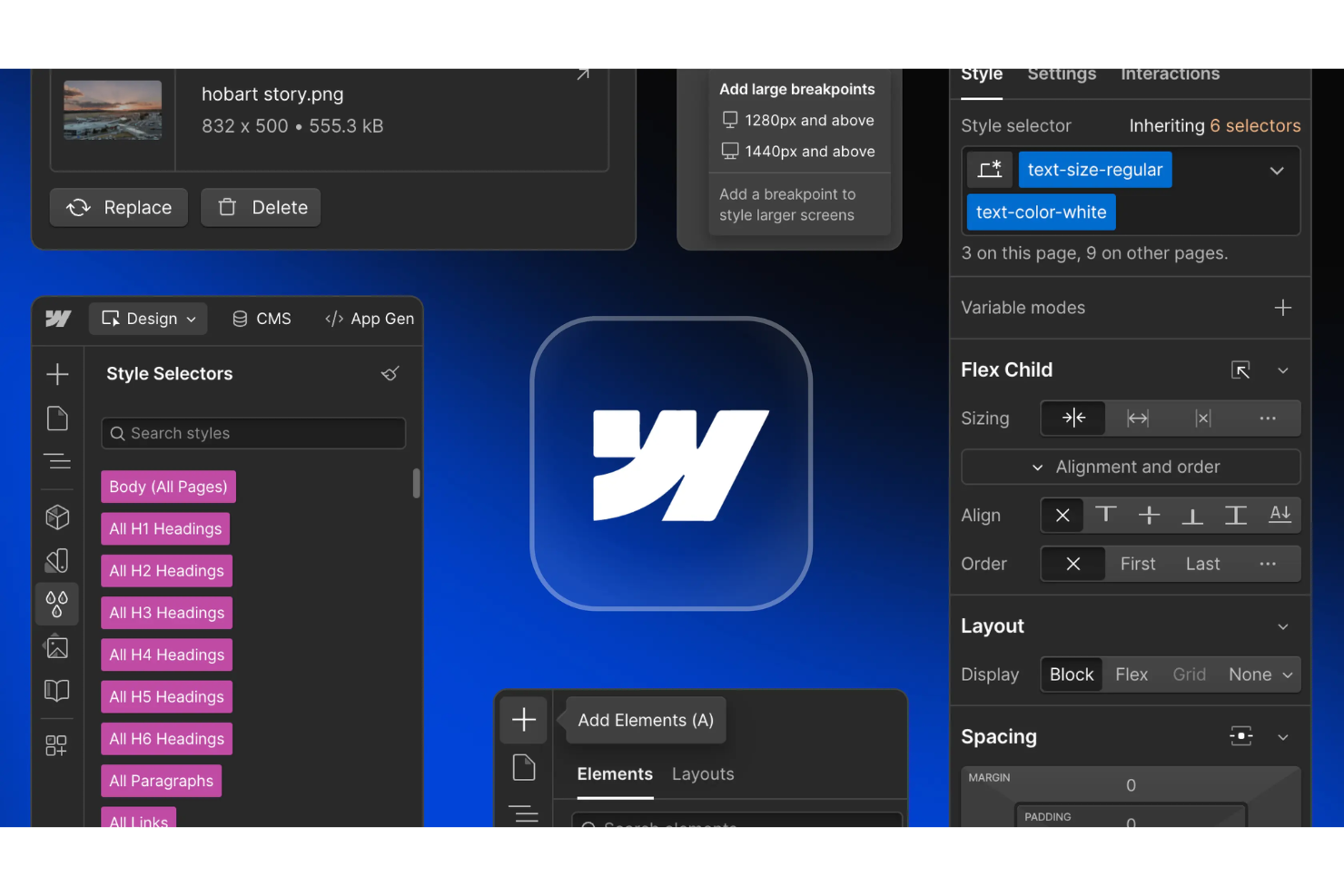Click the Apps panel icon at bottom
1344x896 pixels.
(x=57, y=745)
